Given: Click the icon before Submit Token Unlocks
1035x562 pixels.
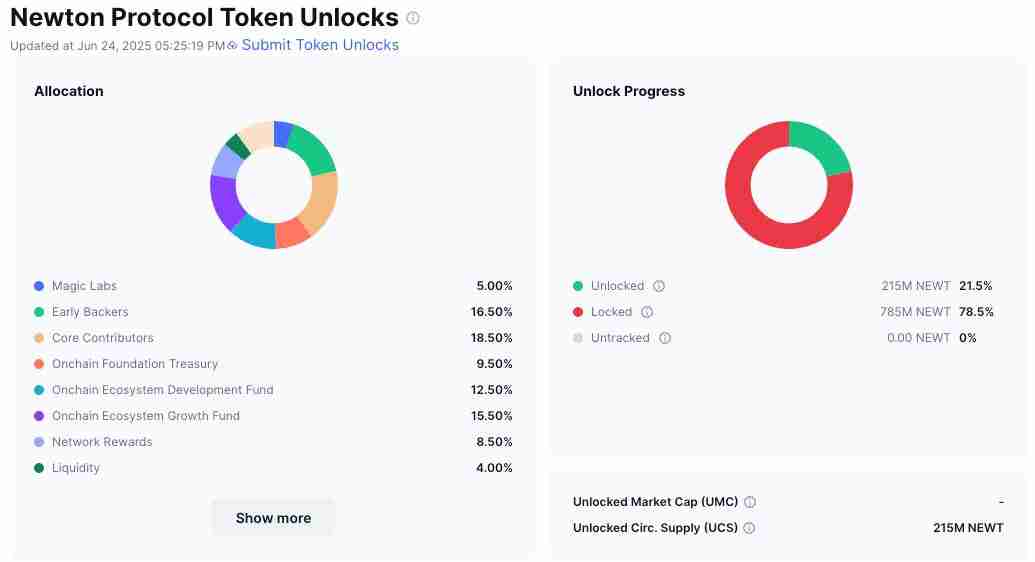Looking at the screenshot, I should point(232,45).
